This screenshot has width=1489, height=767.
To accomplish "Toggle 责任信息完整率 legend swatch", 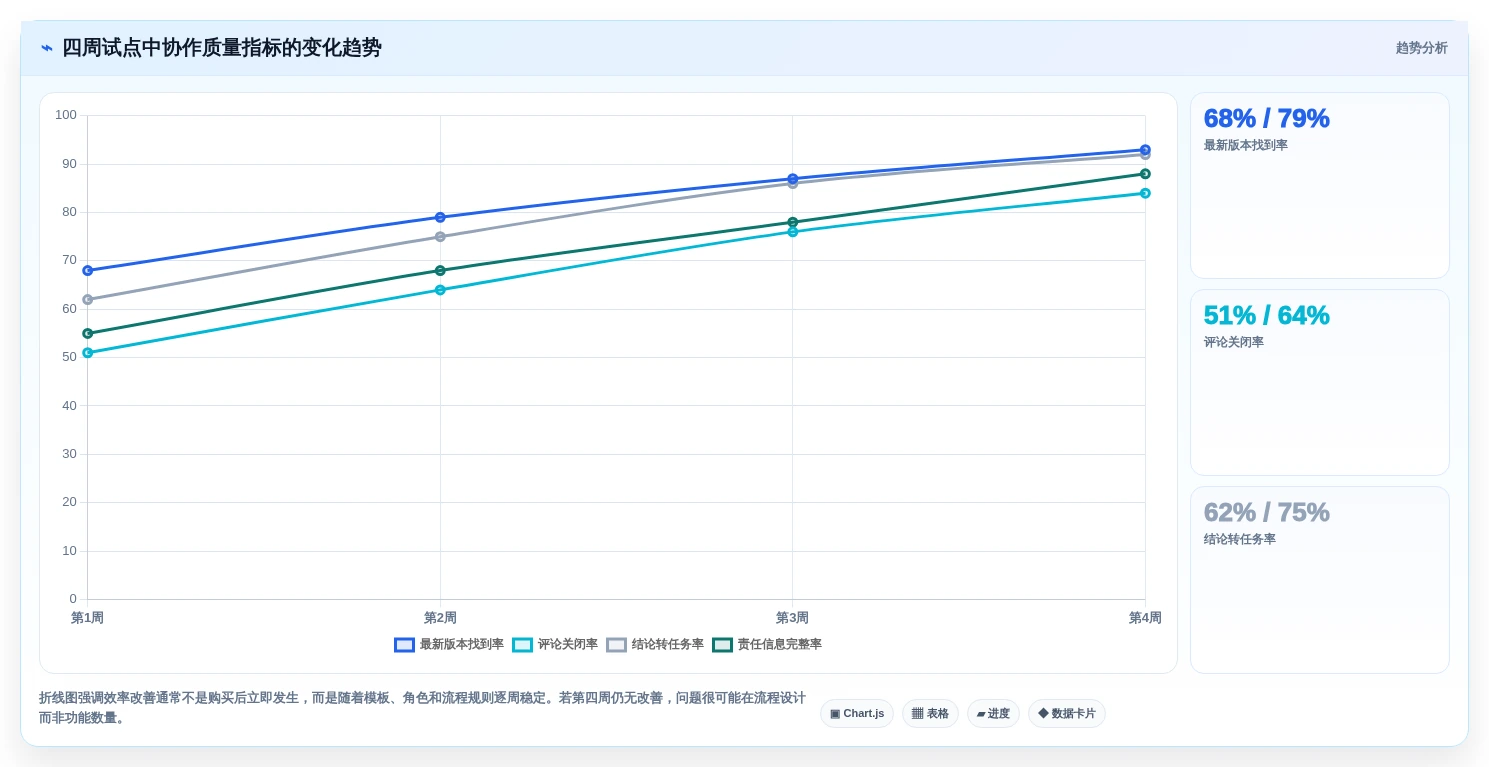I will pyautogui.click(x=722, y=645).
